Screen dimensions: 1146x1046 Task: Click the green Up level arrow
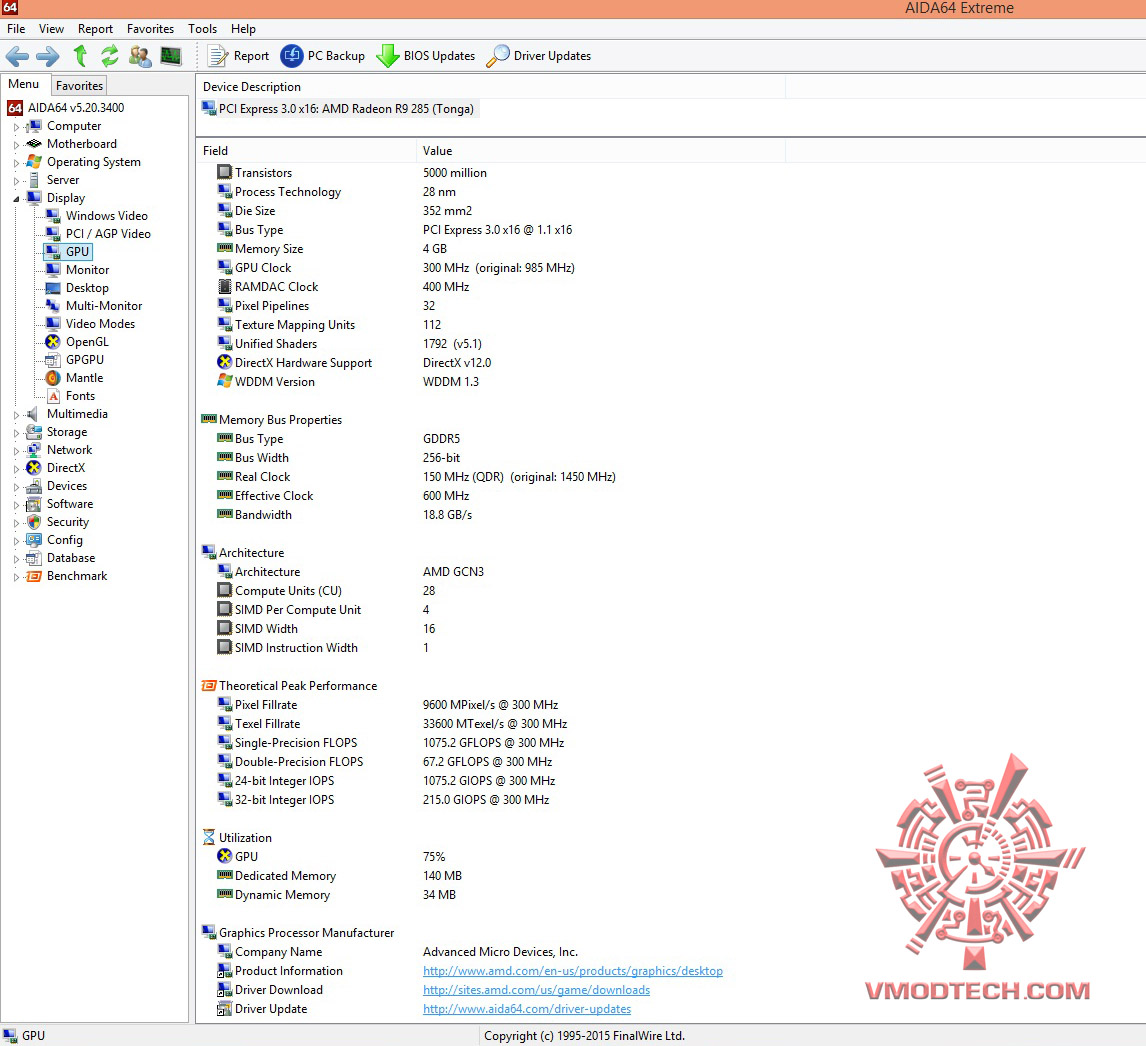tap(80, 56)
